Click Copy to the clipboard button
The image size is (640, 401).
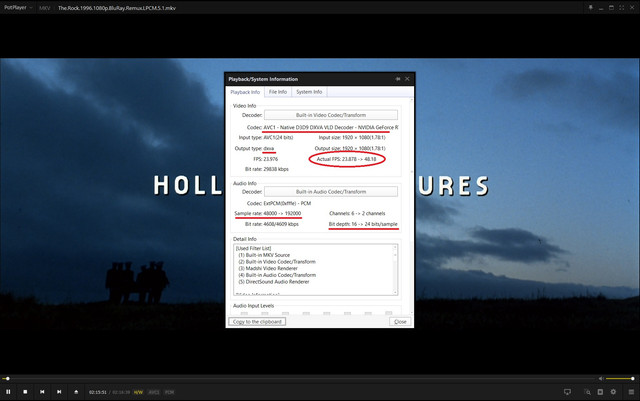[257, 322]
